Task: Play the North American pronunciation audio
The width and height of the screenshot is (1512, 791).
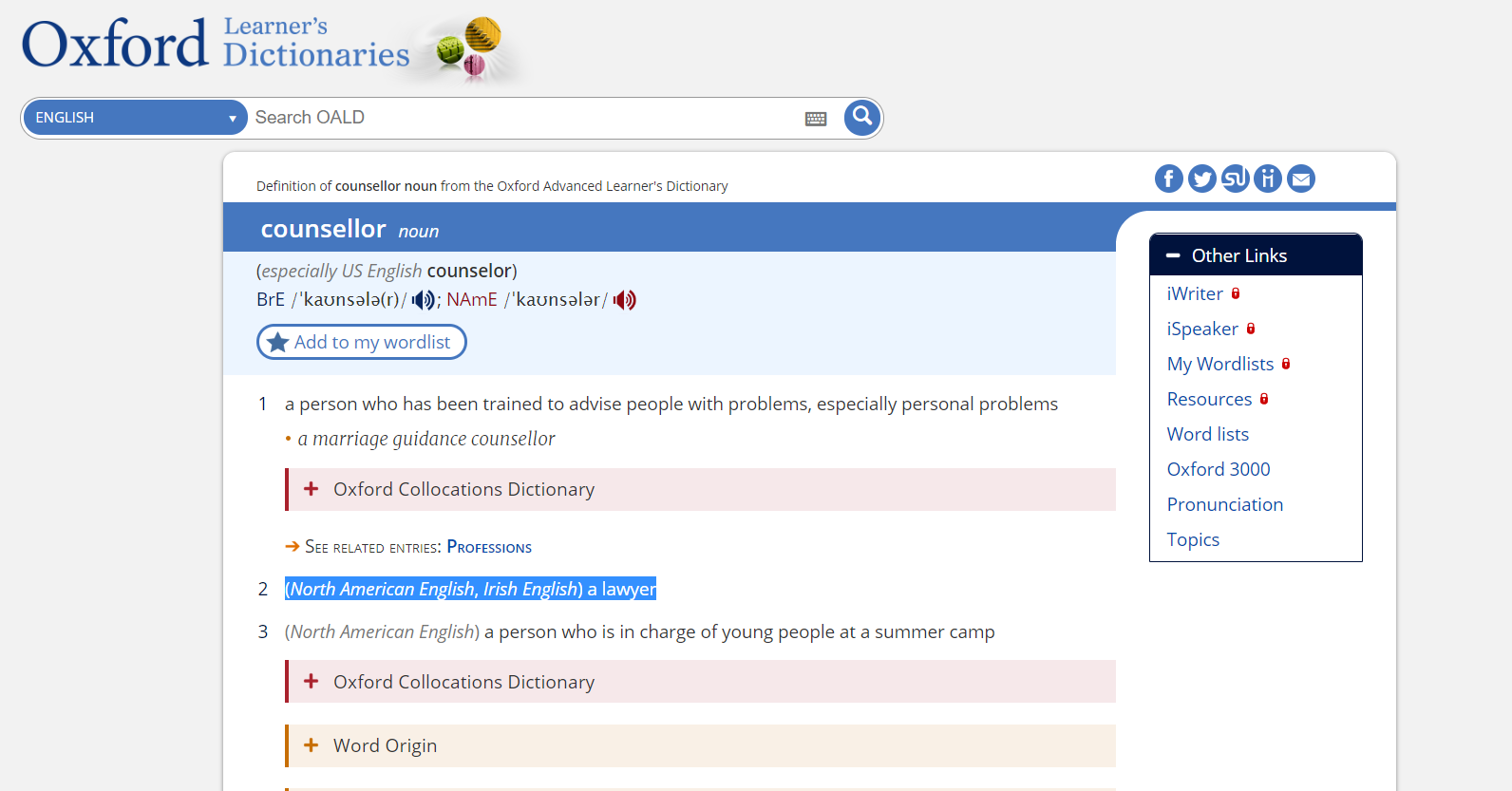Action: [624, 300]
